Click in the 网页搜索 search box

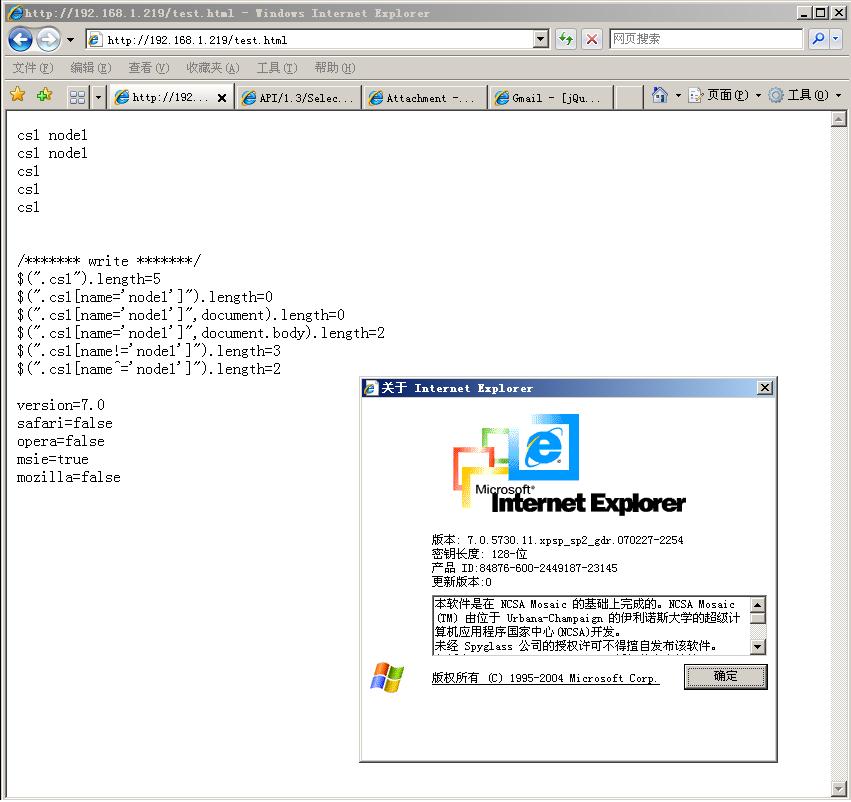tap(705, 39)
